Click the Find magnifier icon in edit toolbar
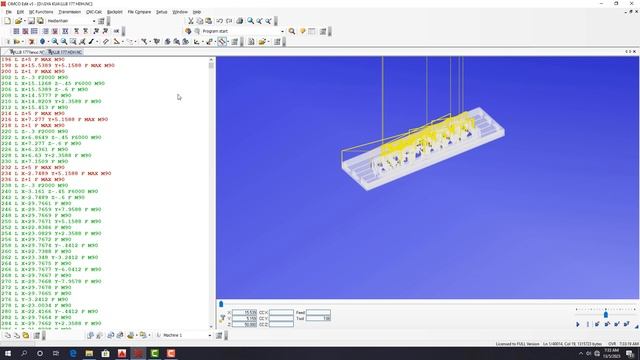 (250, 21)
